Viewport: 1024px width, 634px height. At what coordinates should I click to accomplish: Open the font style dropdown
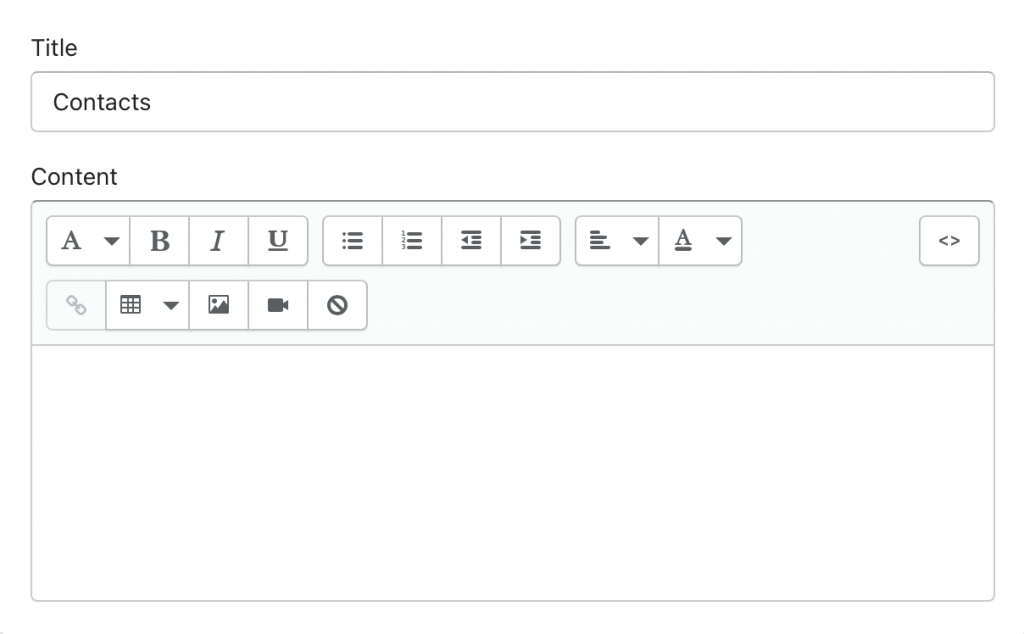pos(88,240)
